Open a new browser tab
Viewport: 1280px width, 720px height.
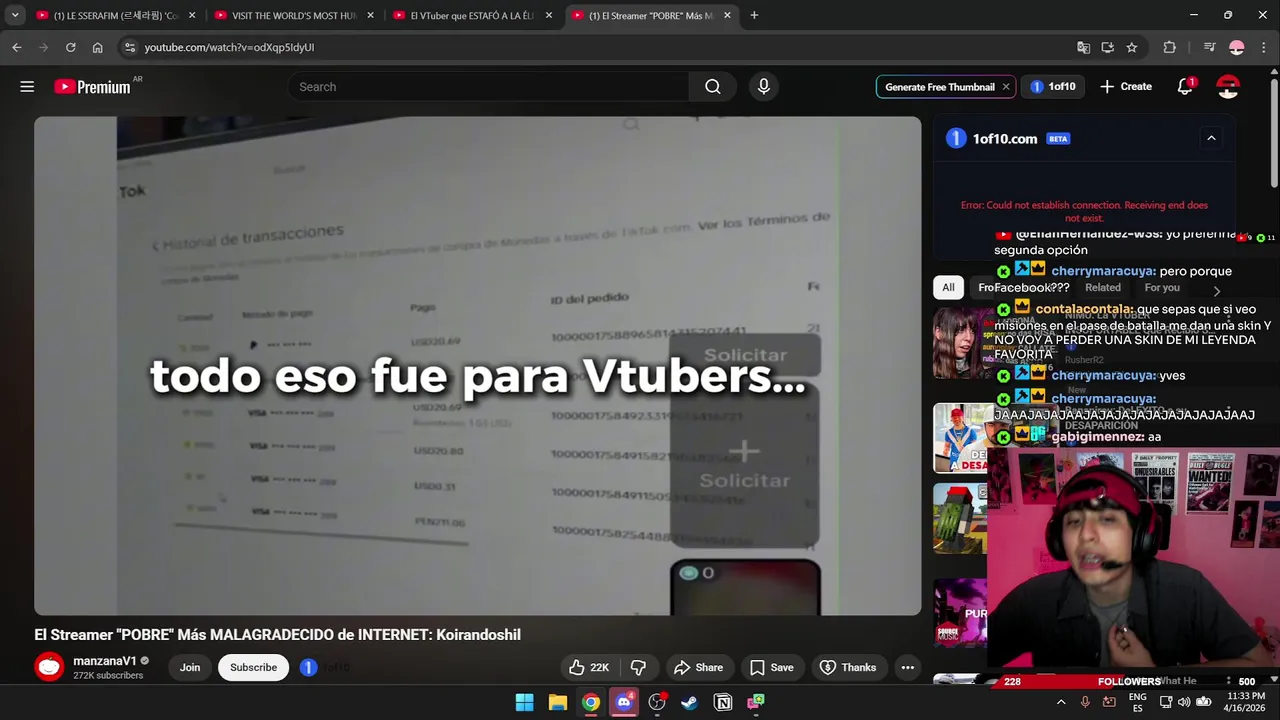754,15
